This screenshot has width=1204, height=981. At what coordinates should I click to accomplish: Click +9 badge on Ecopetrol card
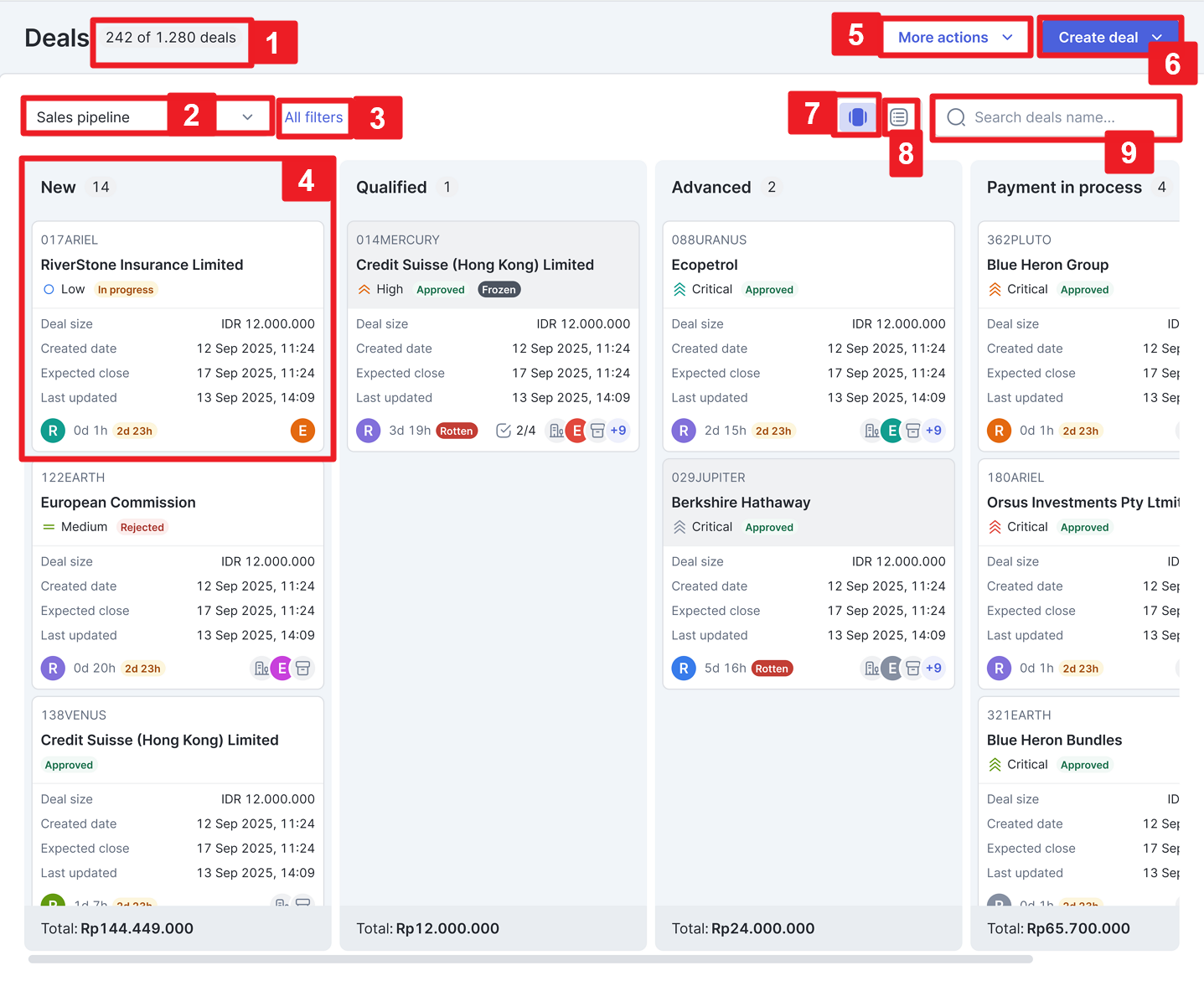[933, 431]
